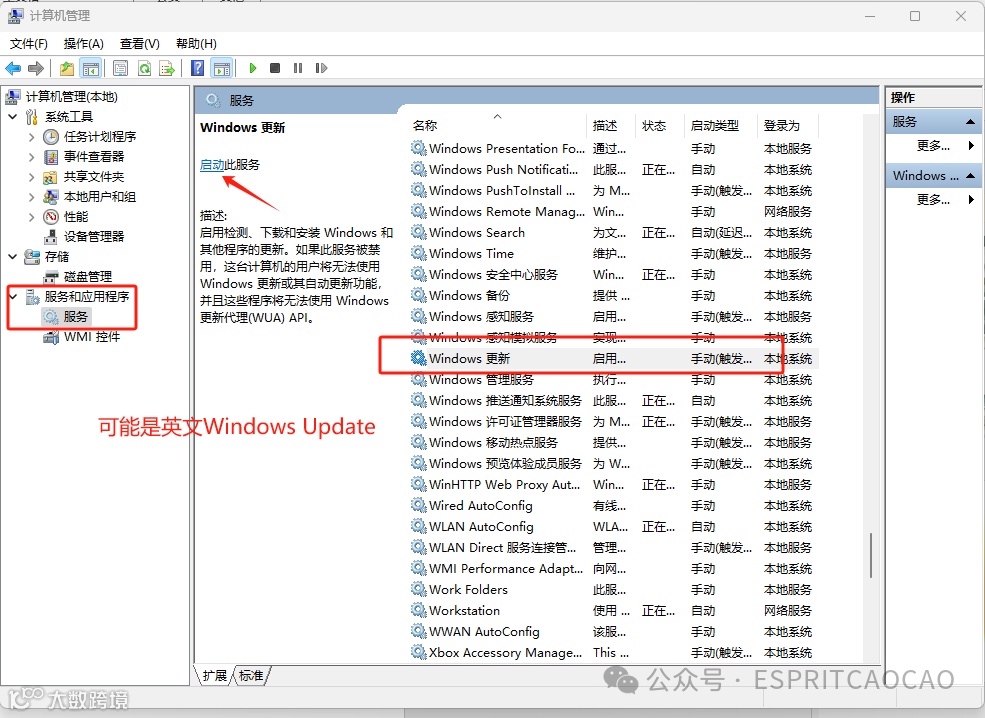Click the blue Help question mark icon
Image resolution: width=985 pixels, height=718 pixels.
pos(197,68)
